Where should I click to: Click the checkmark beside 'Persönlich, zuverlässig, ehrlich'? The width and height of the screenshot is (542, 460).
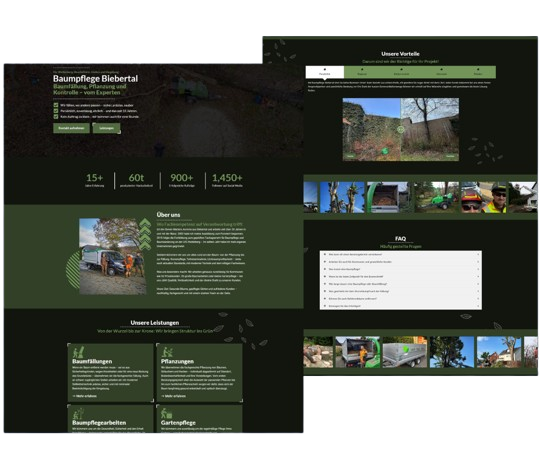[x=56, y=111]
